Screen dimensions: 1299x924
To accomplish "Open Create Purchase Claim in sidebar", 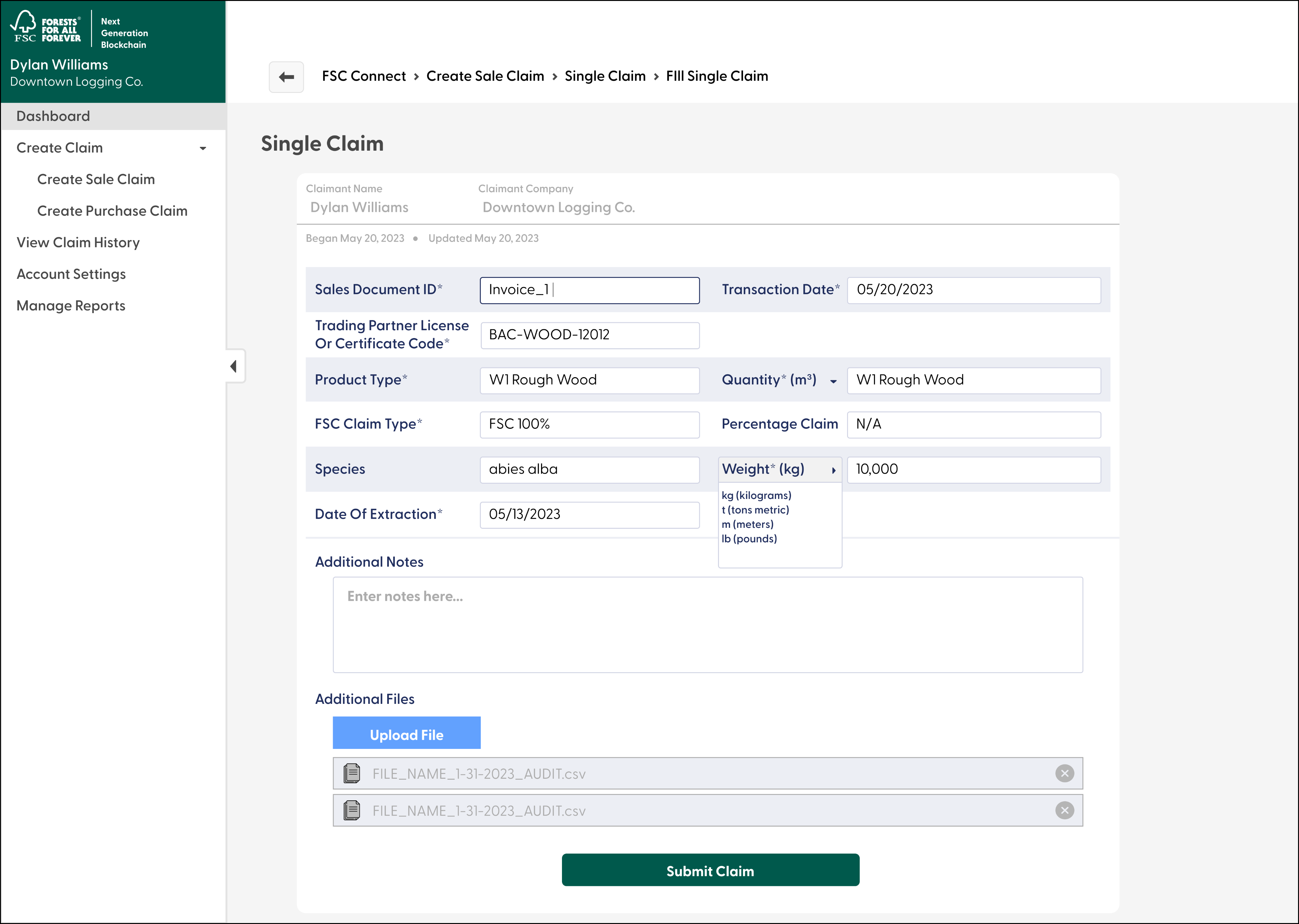I will pos(112,211).
